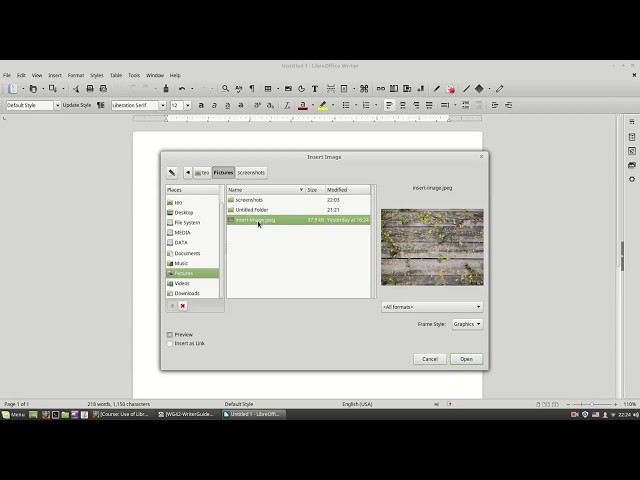
Task: Click the Clear Direct Formatting icon
Action: [x=287, y=105]
